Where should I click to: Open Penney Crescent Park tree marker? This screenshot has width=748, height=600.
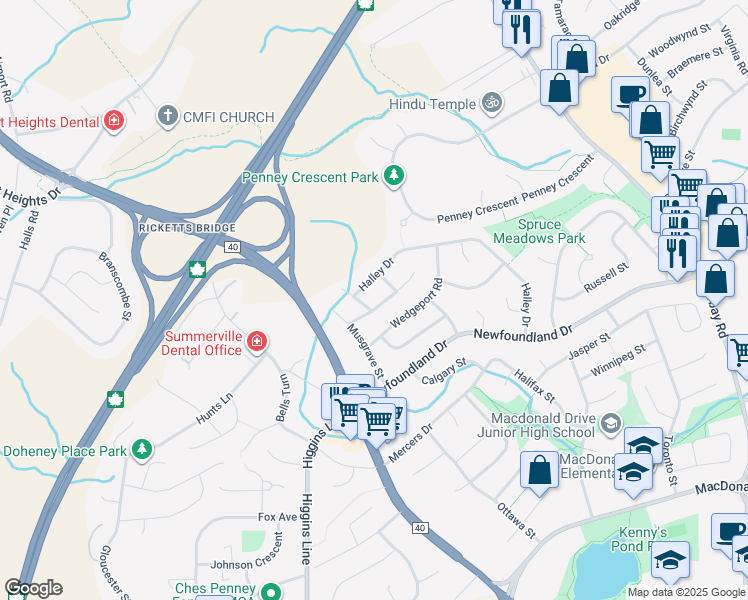(x=394, y=176)
